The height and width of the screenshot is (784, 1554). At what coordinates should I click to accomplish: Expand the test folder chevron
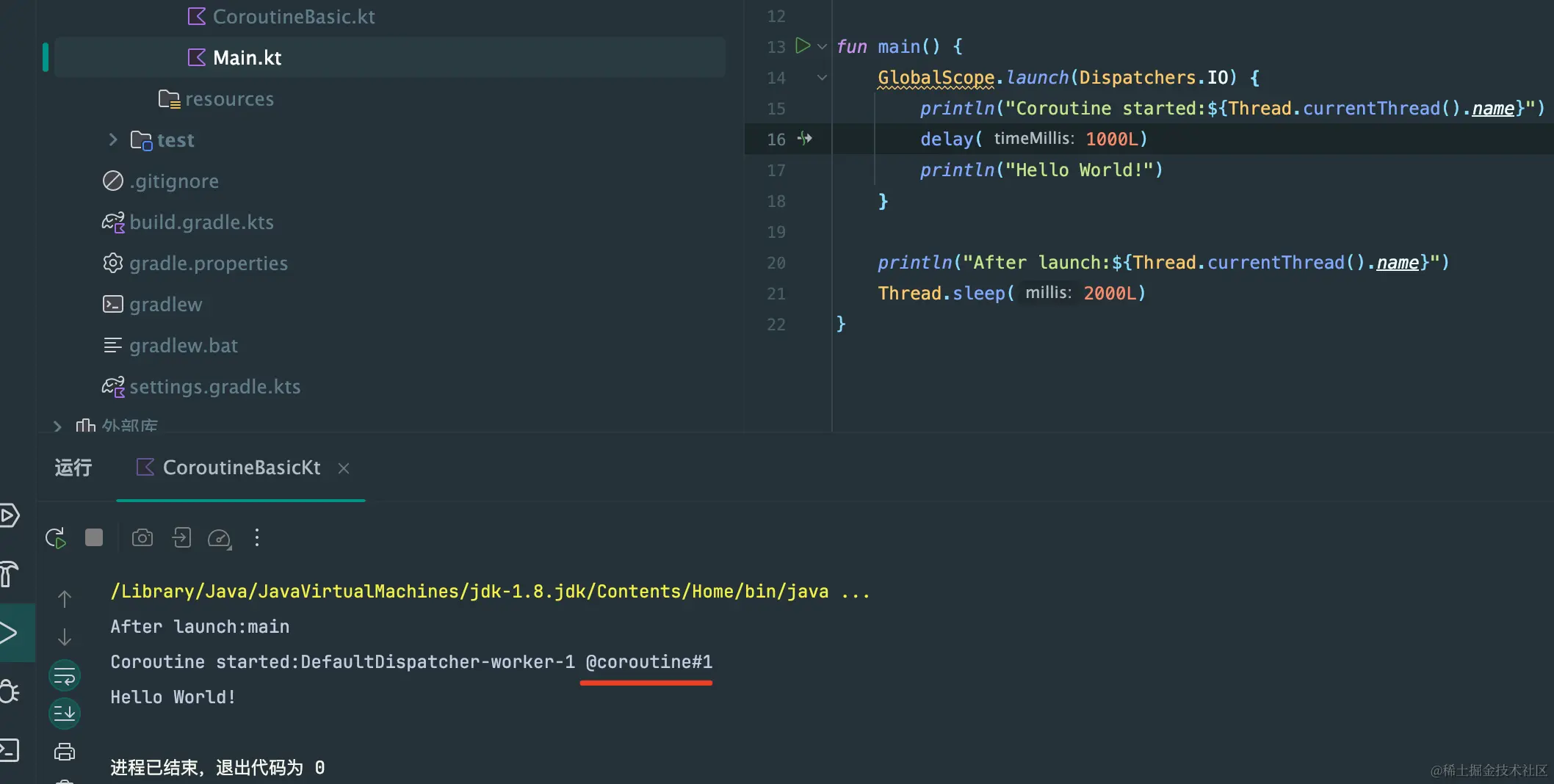(x=112, y=139)
